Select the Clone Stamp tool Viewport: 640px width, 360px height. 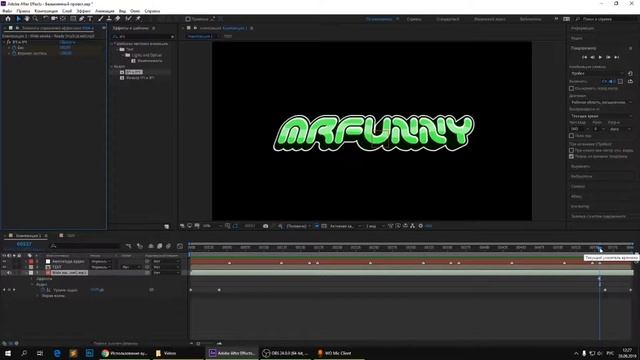109,19
